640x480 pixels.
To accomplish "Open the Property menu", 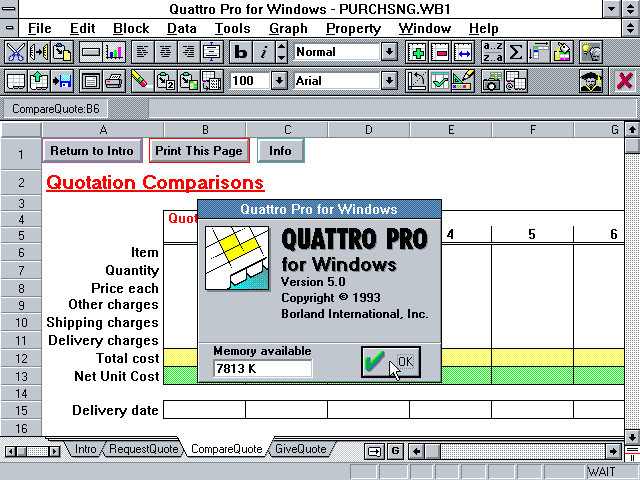I will 353,29.
